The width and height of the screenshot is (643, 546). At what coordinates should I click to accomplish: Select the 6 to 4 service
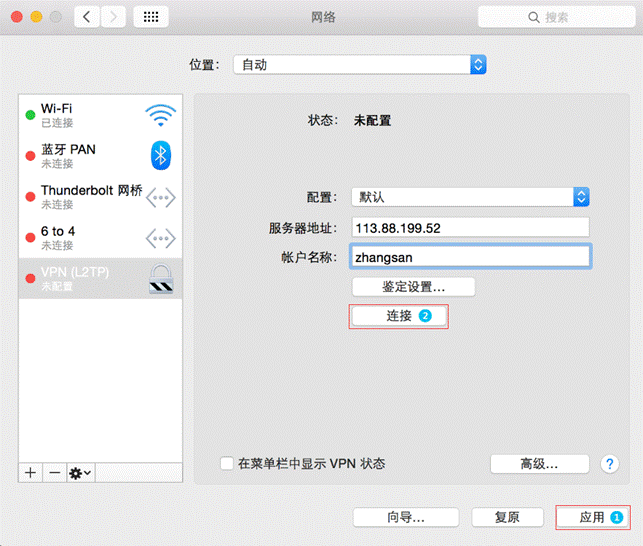100,238
